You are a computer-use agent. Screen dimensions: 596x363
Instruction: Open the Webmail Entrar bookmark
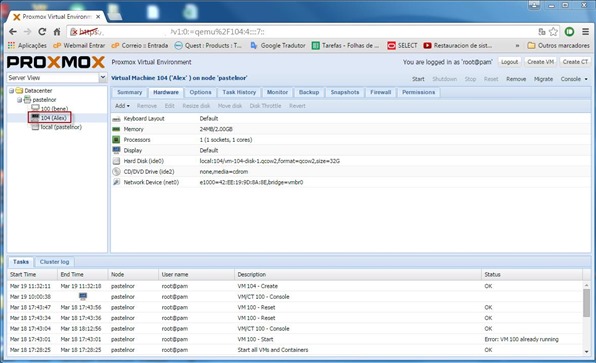click(x=79, y=46)
